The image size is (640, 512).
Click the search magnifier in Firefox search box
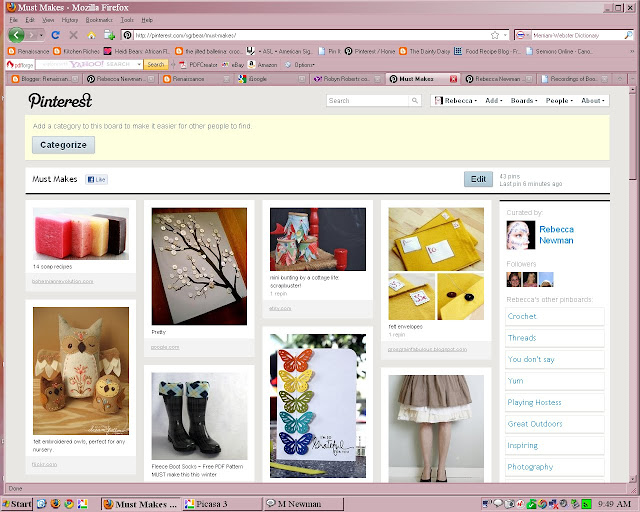(628, 35)
